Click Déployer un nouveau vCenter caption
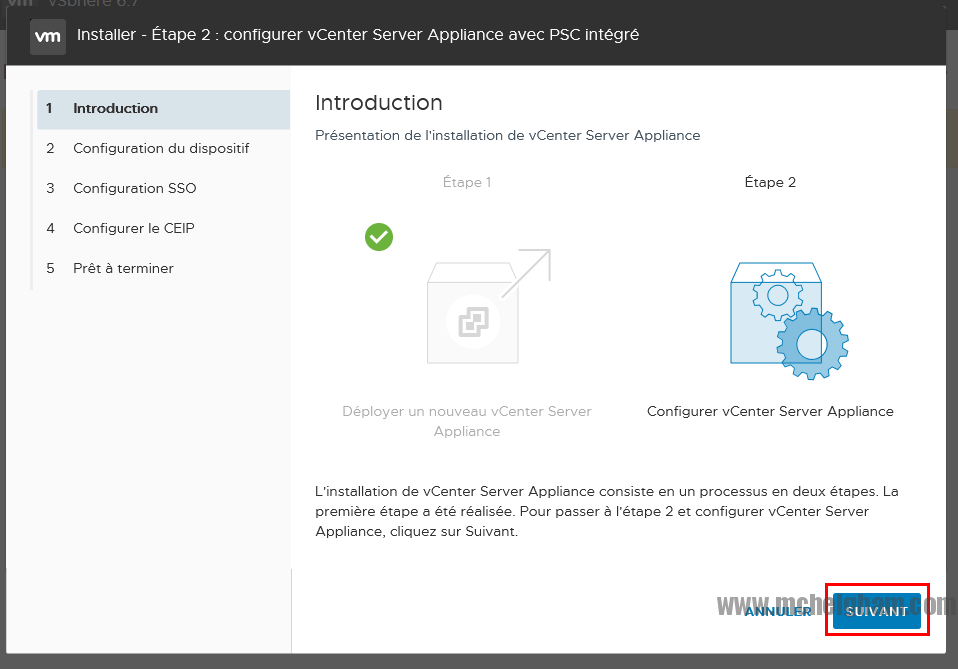The image size is (958, 669). [467, 421]
